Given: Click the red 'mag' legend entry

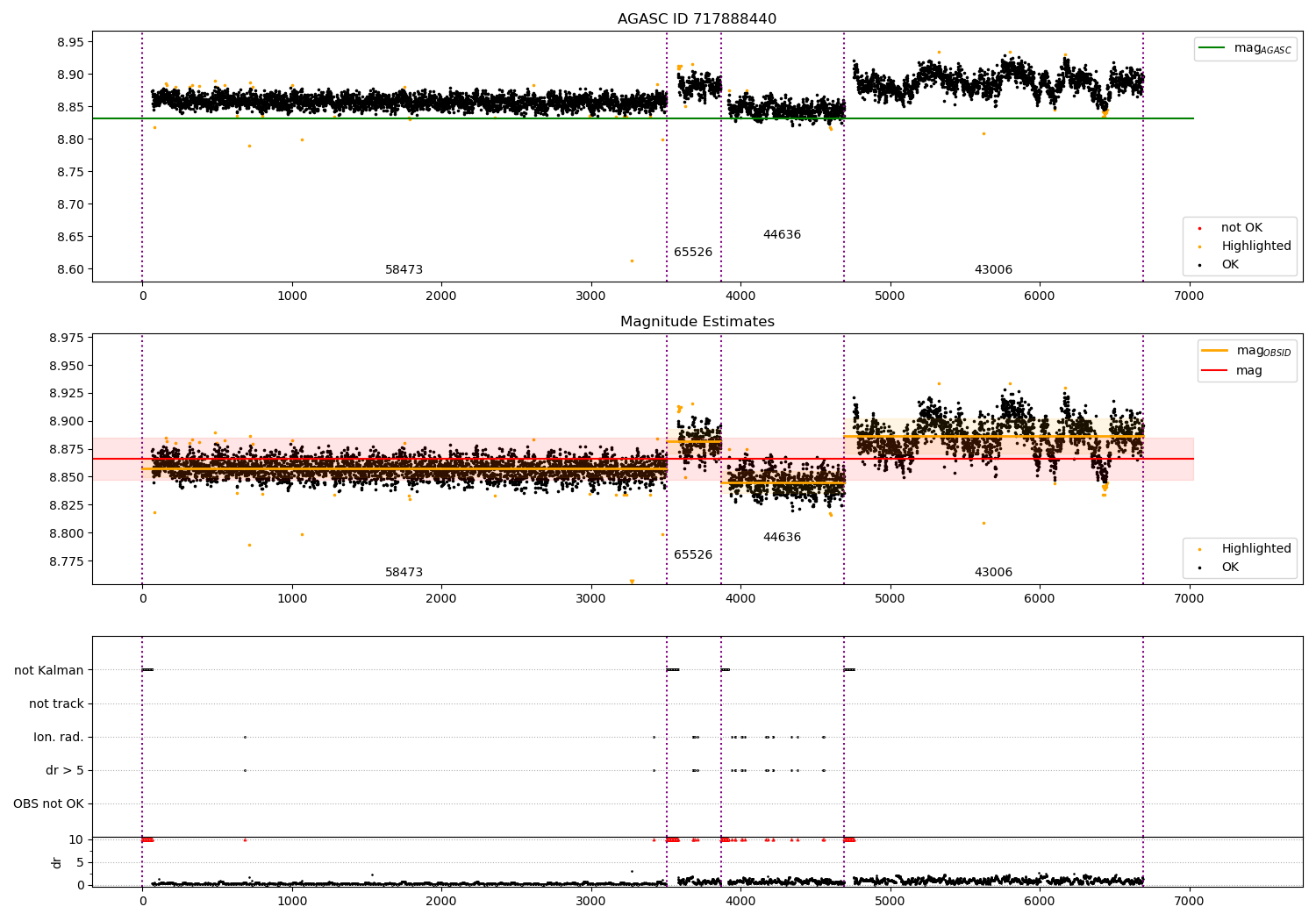Looking at the screenshot, I should pos(1232,371).
